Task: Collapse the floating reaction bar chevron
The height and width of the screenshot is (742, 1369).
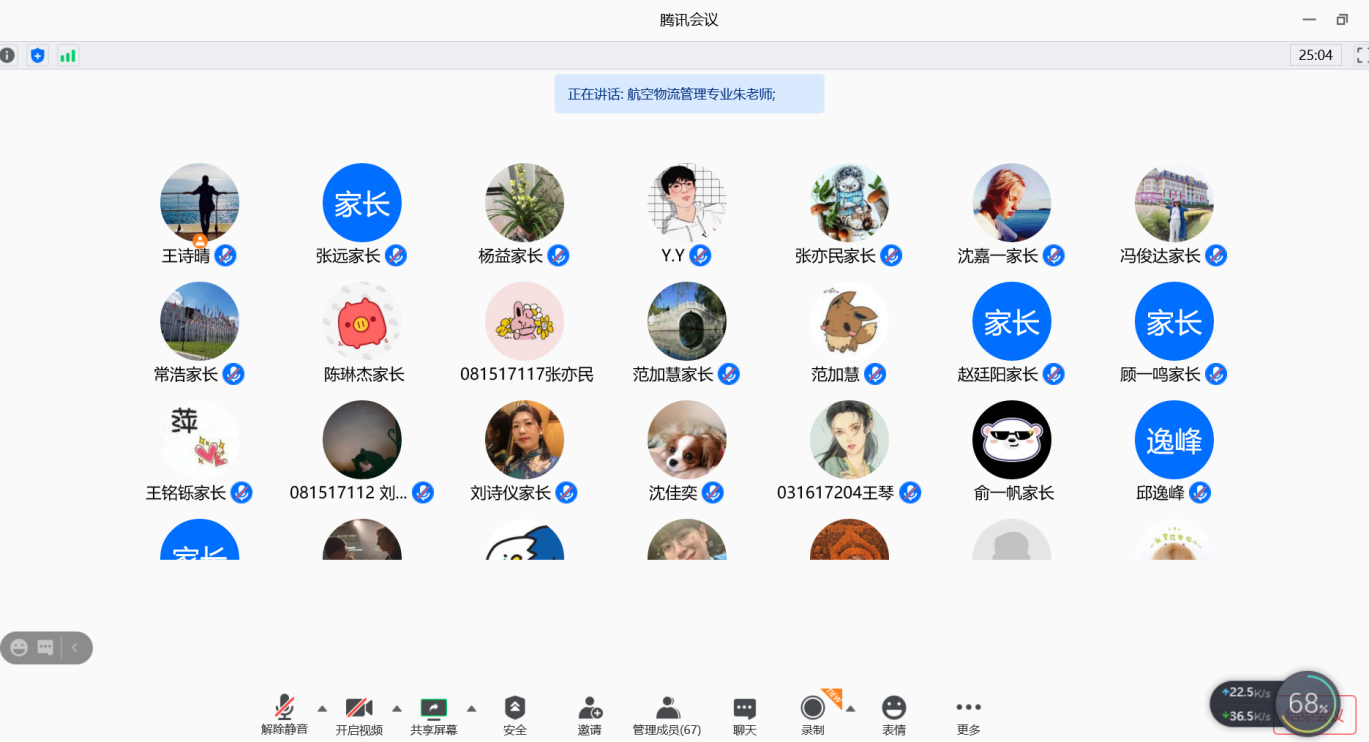Action: (75, 648)
